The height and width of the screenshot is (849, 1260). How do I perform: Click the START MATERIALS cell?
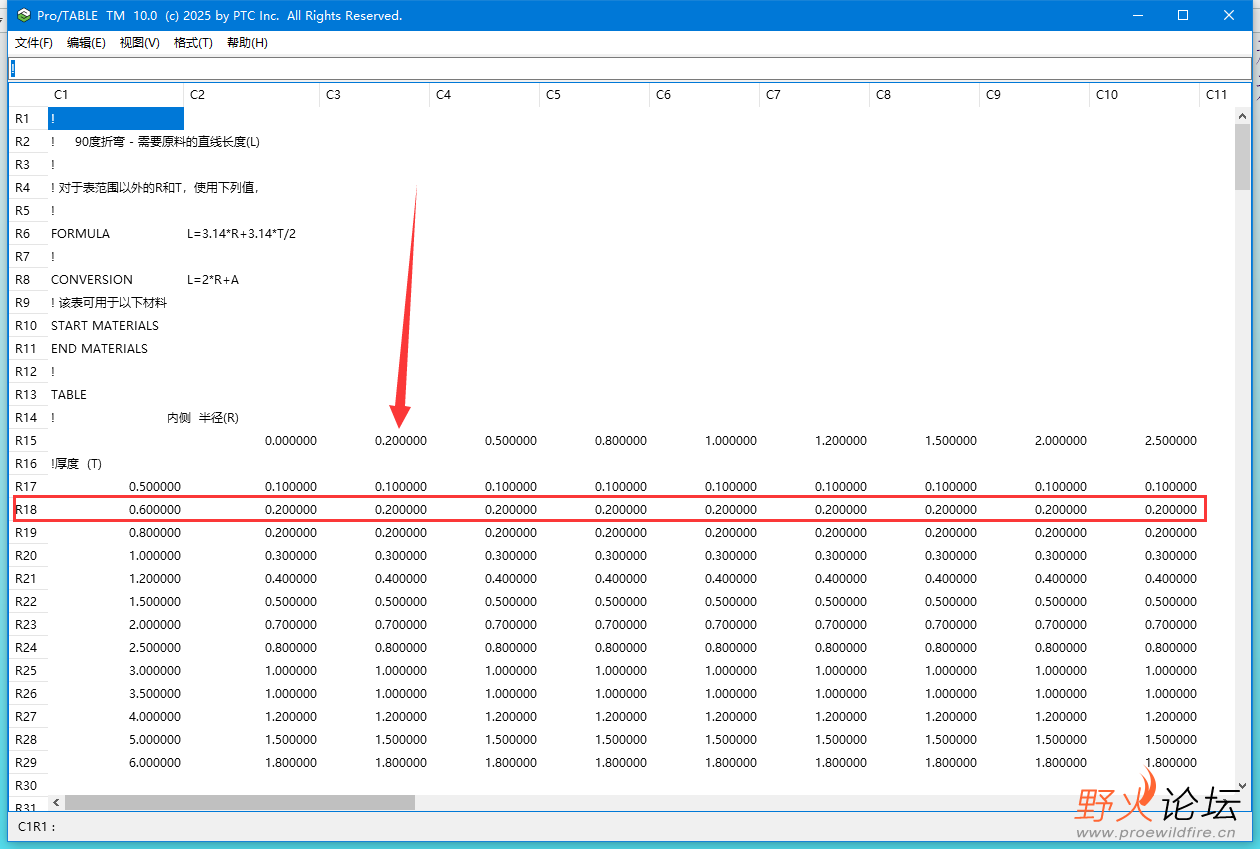tap(105, 326)
